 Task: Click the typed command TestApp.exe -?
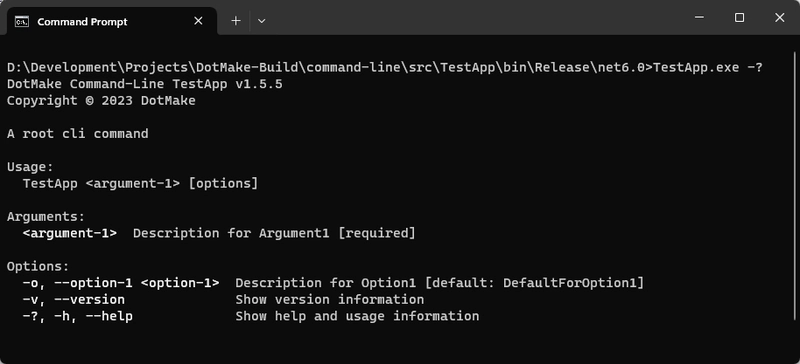click(x=708, y=67)
